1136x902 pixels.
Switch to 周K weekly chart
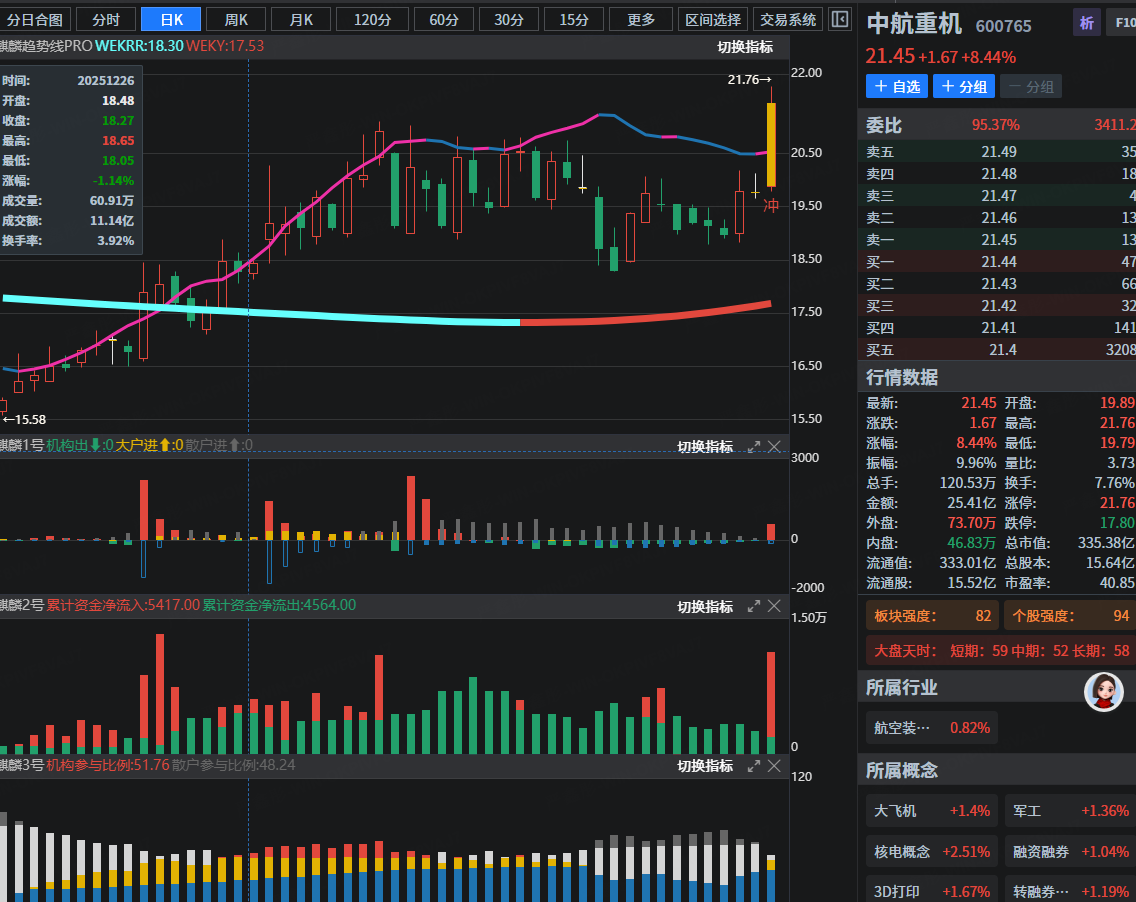click(236, 19)
